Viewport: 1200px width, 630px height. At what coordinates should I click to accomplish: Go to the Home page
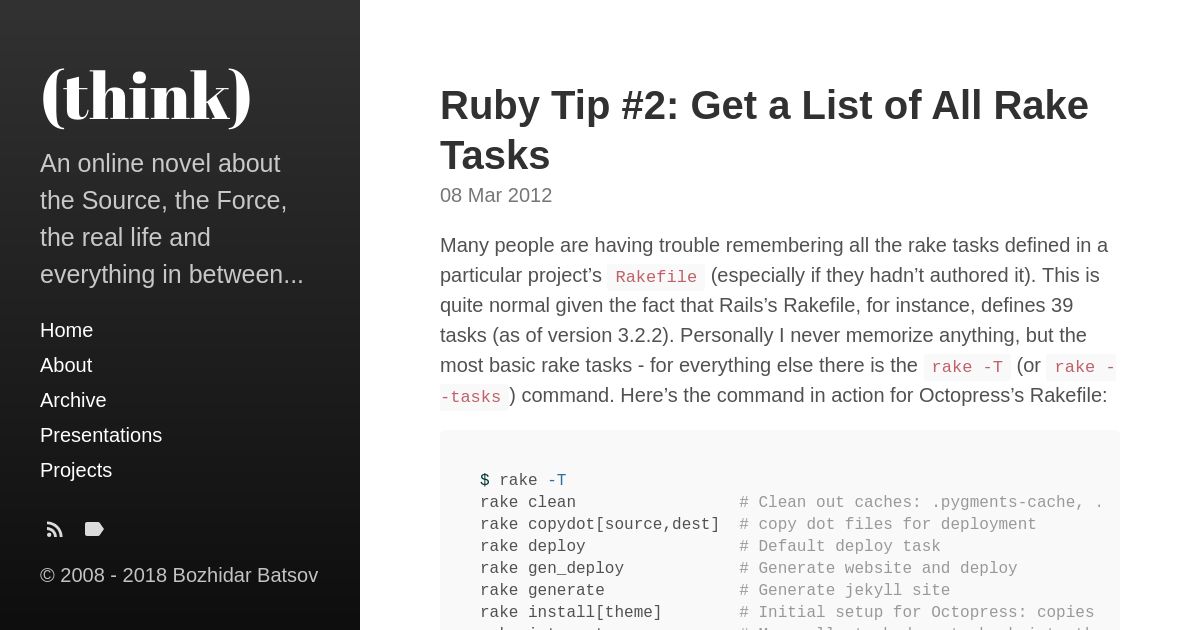click(66, 330)
